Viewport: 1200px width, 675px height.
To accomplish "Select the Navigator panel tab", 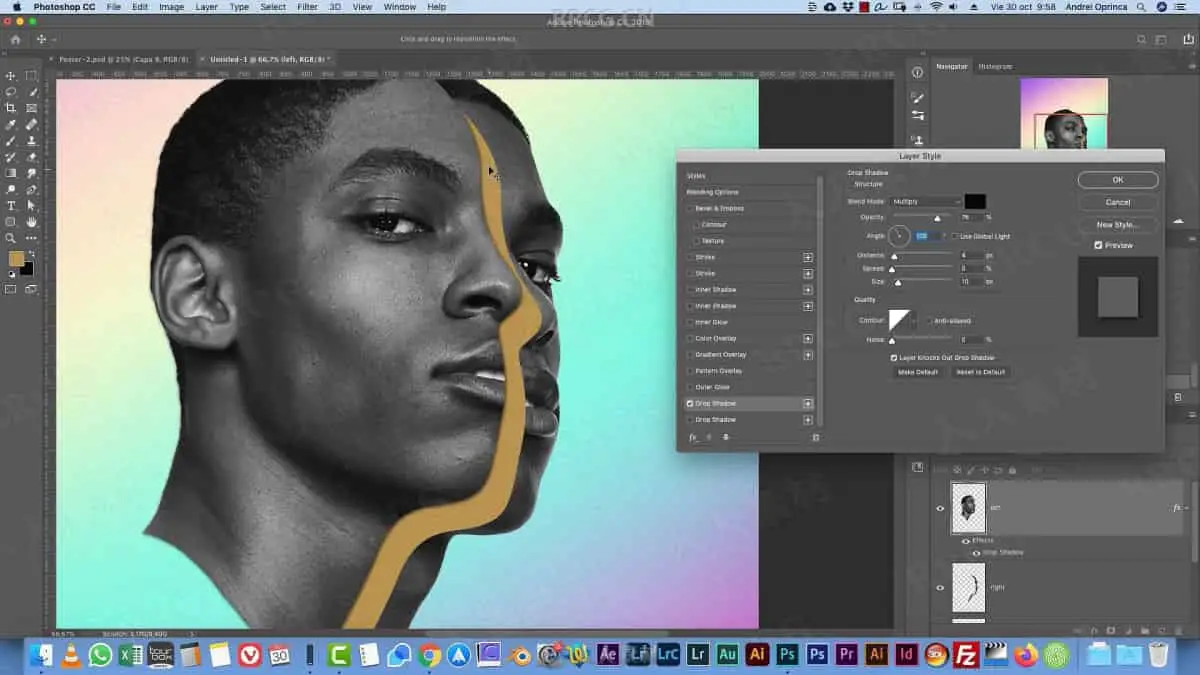I will [x=951, y=66].
